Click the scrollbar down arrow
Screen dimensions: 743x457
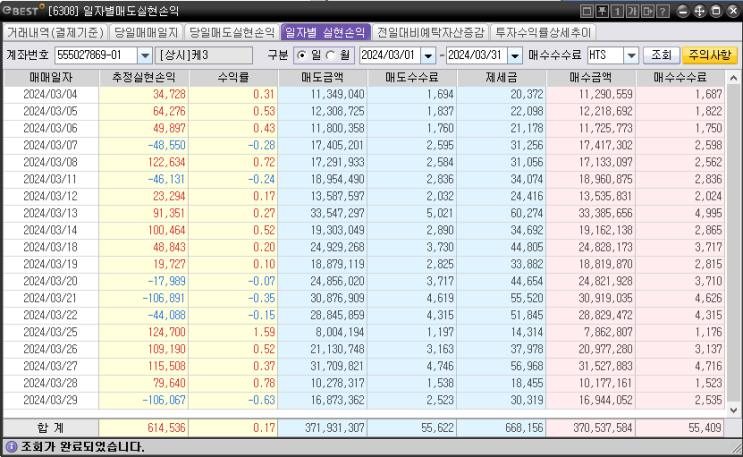click(733, 411)
